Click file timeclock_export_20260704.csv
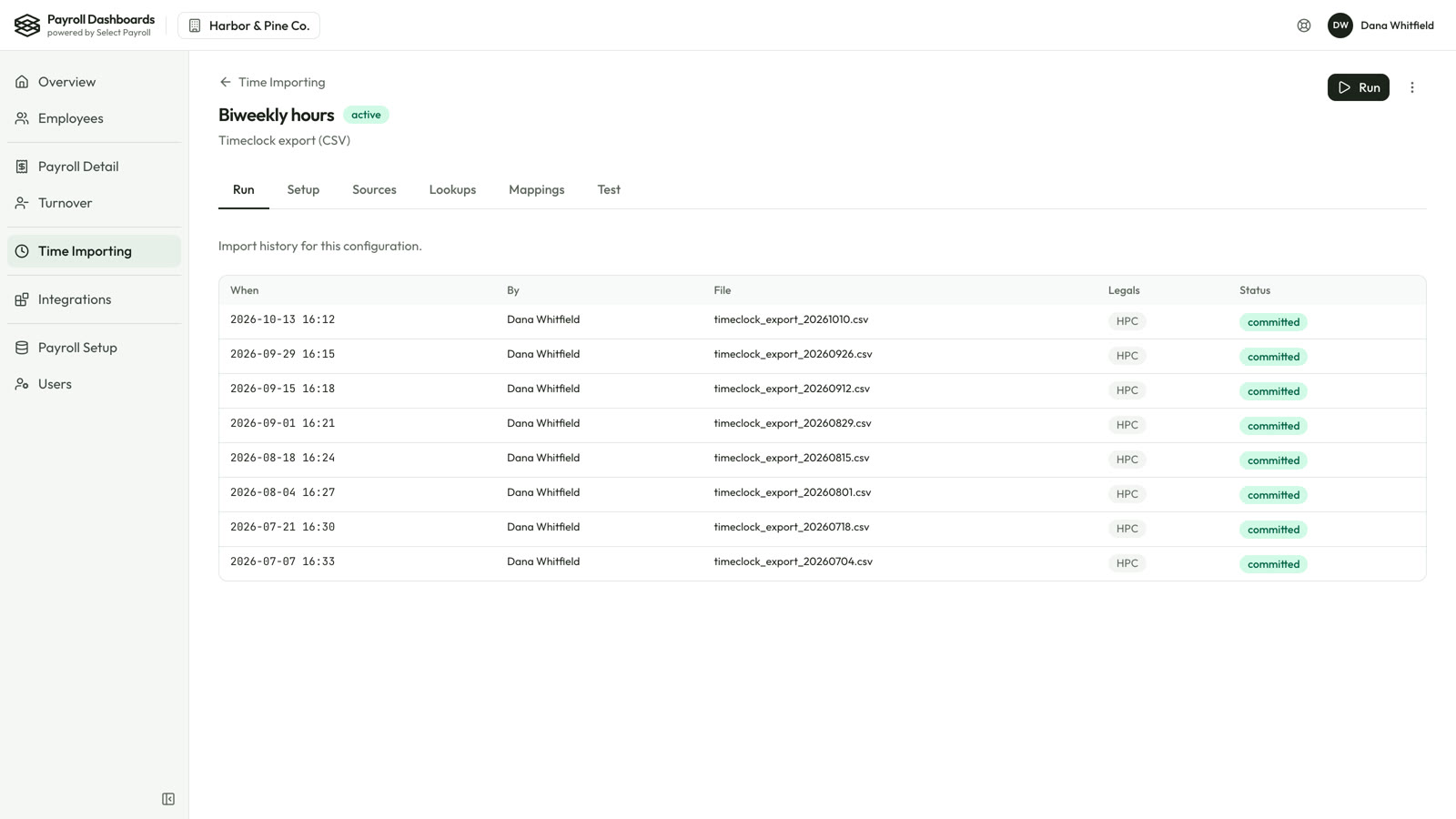Viewport: 1456px width, 819px height. tap(793, 561)
